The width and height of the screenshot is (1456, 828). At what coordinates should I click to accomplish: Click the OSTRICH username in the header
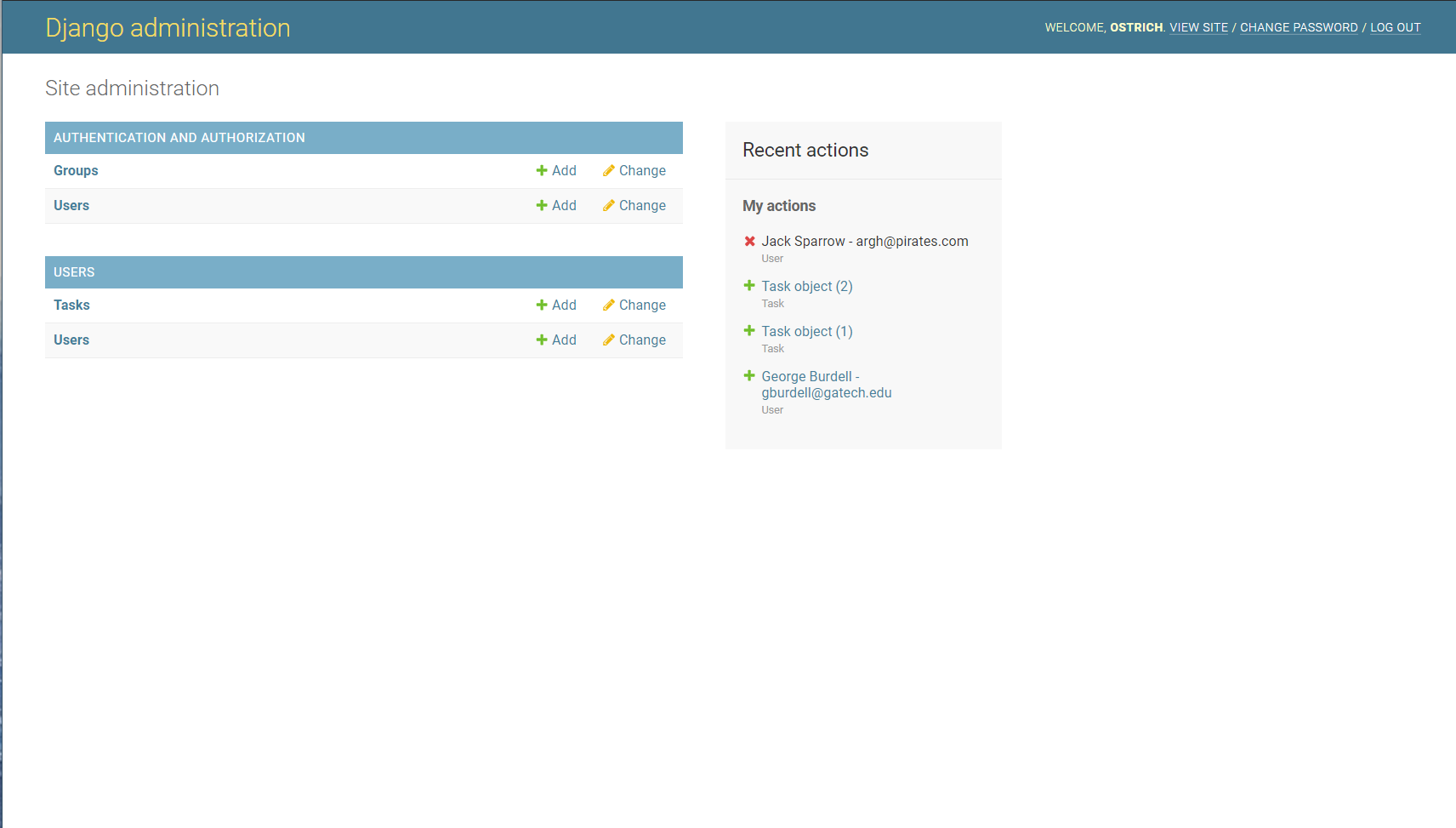coord(1136,27)
